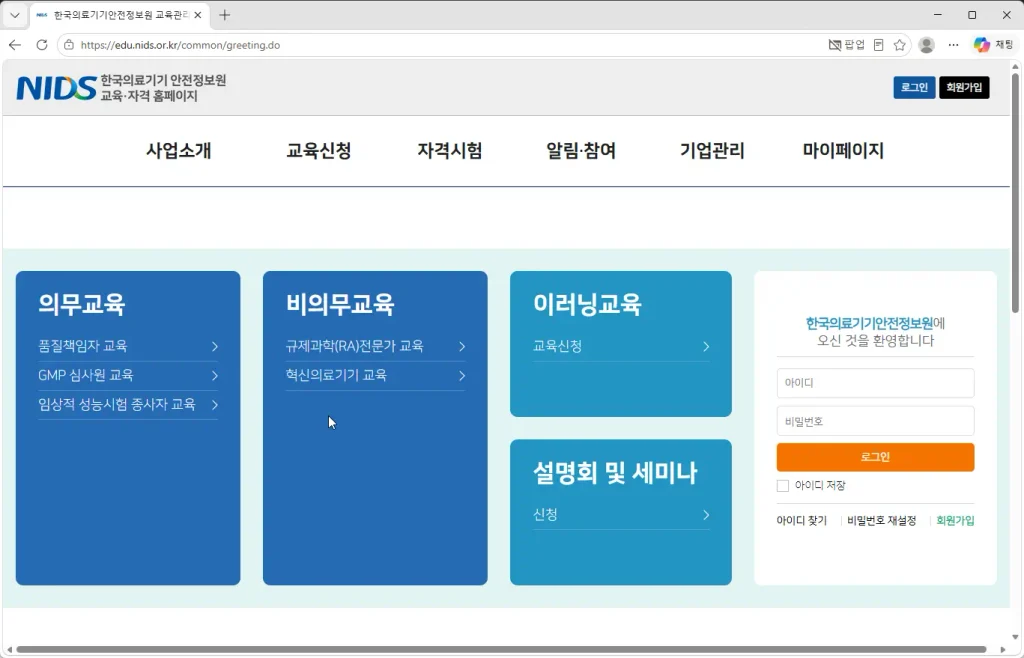Click chevron next to GMP 심사원 교육
The width and height of the screenshot is (1024, 658).
tap(214, 375)
